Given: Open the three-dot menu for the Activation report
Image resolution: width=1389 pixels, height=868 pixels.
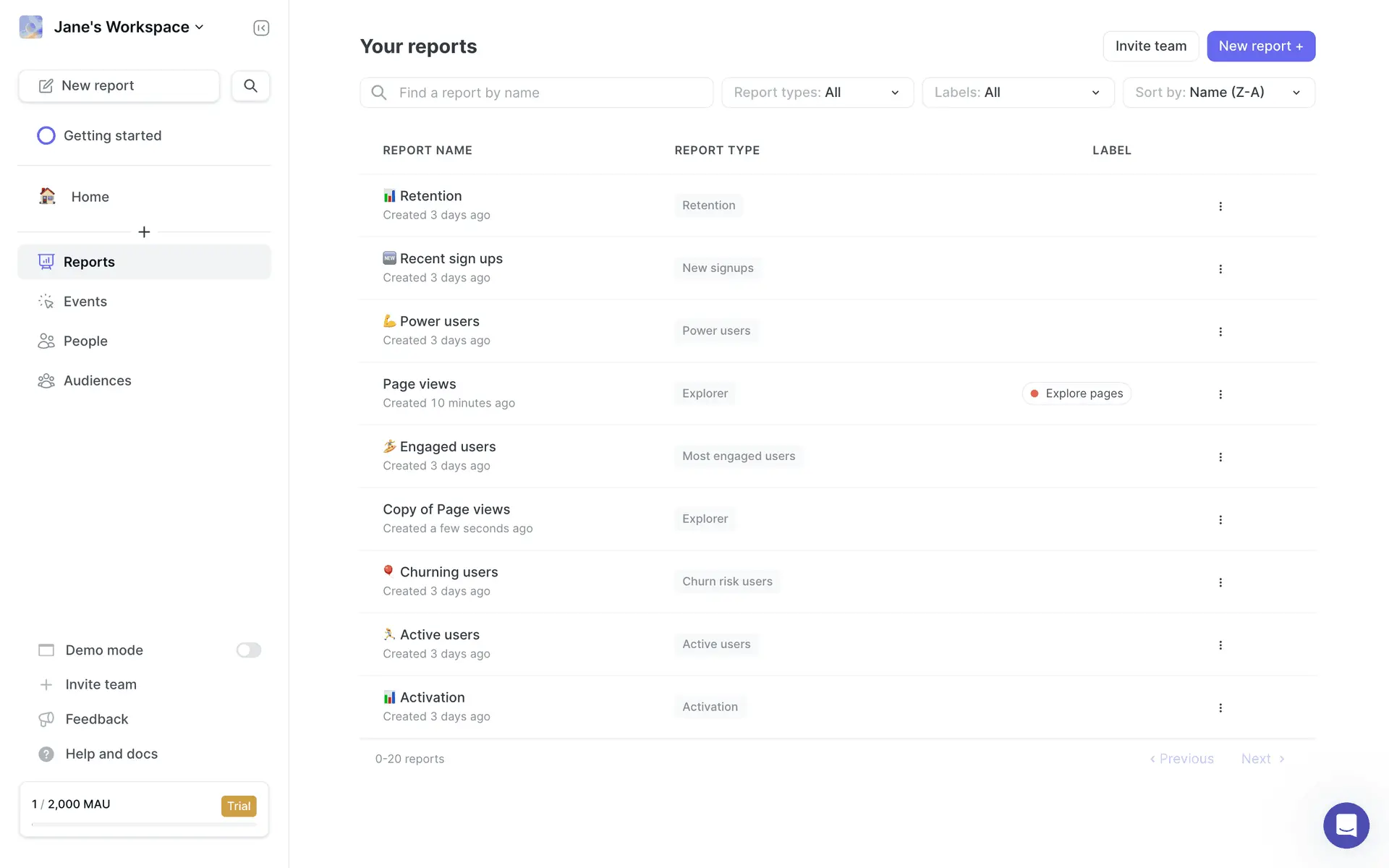Looking at the screenshot, I should (x=1220, y=707).
